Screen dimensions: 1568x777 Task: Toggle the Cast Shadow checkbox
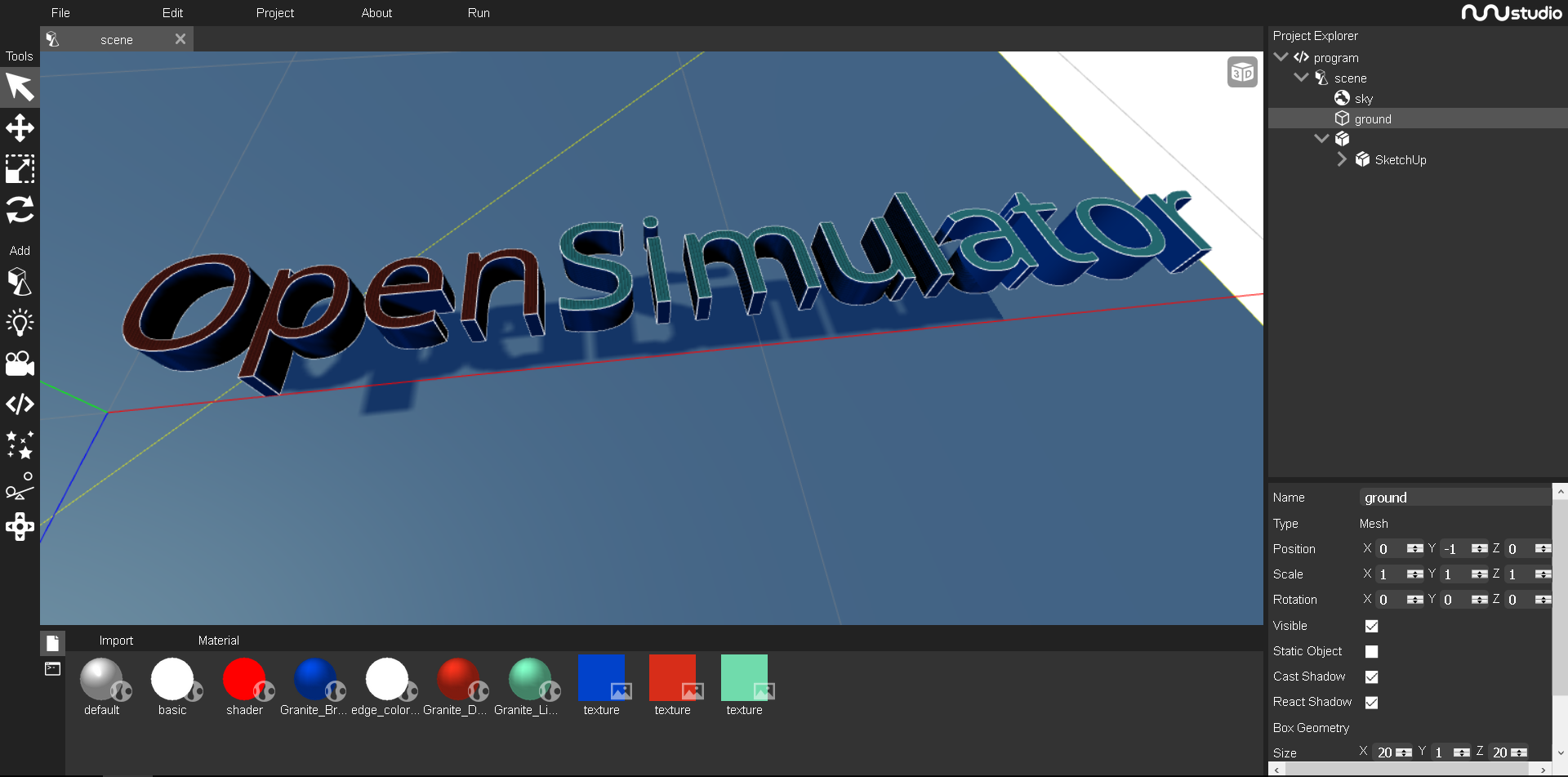point(1371,677)
